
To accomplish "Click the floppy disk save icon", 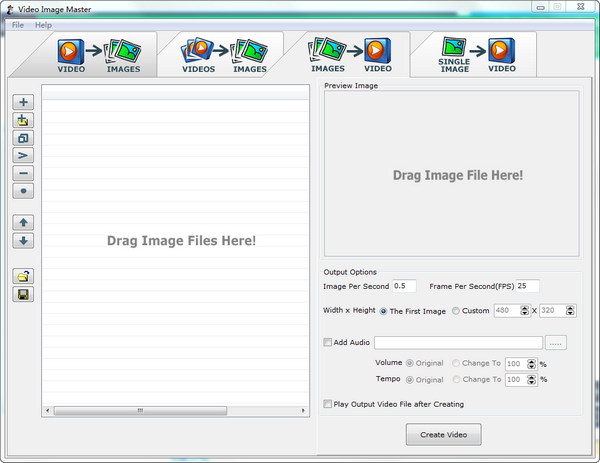I will coord(24,294).
